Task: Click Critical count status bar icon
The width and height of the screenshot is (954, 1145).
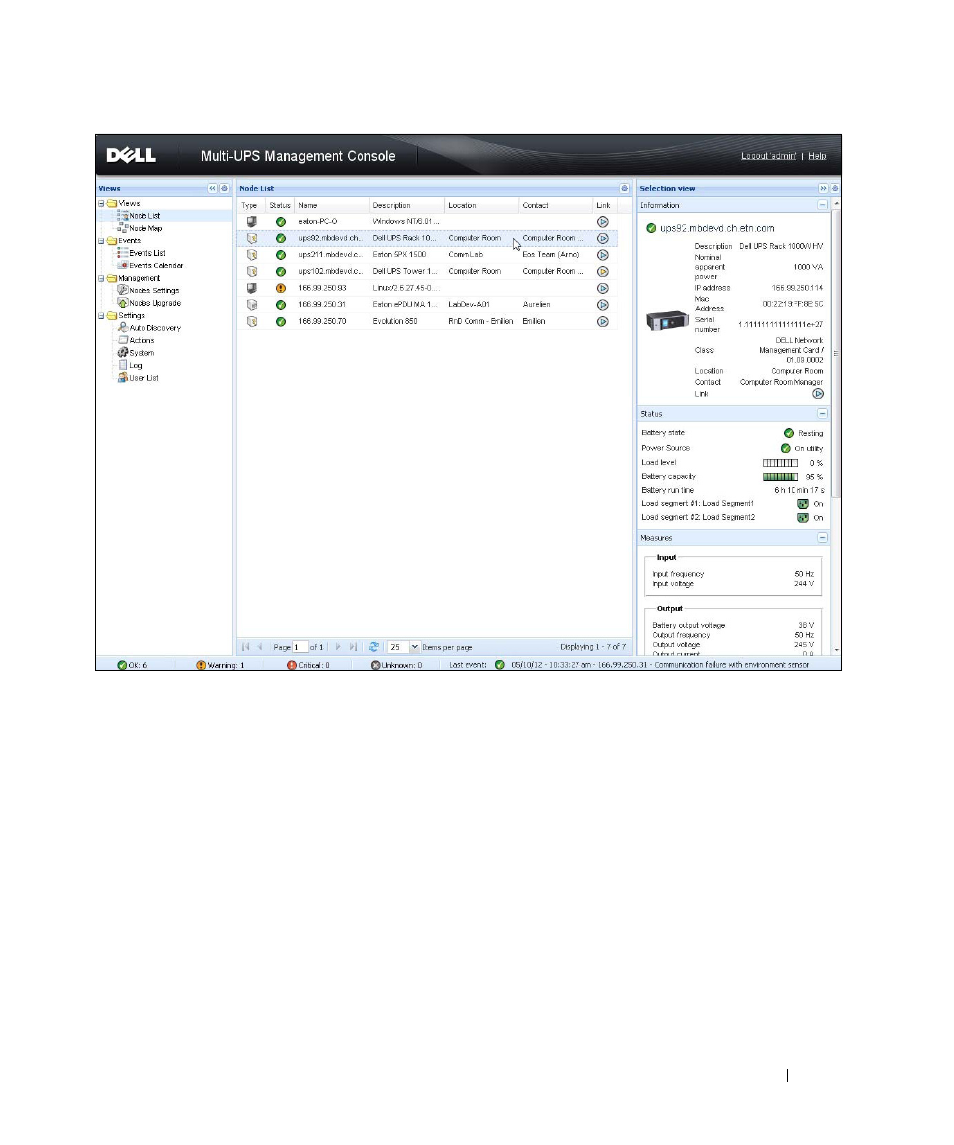Action: [x=291, y=665]
